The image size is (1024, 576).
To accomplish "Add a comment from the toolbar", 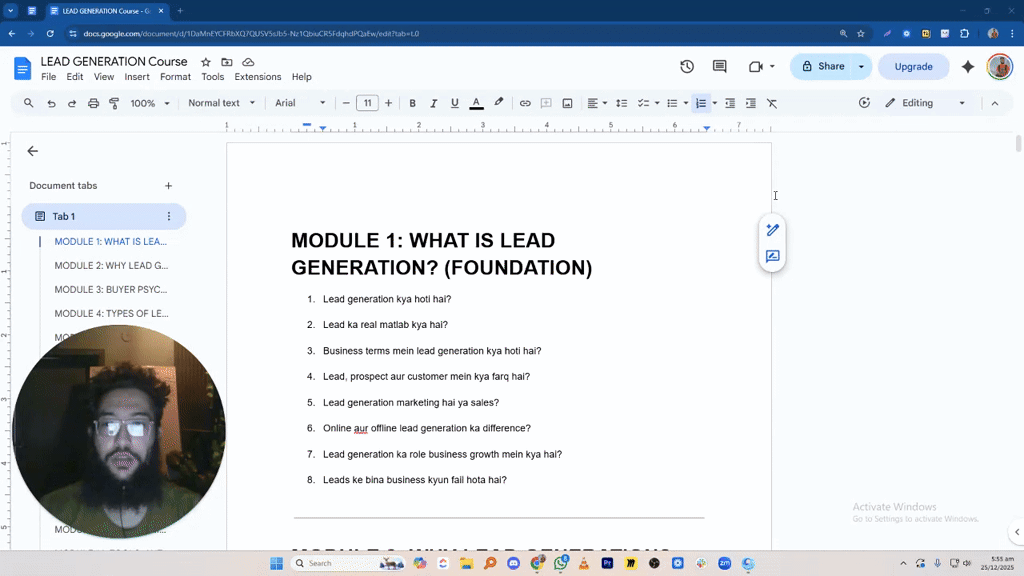I will [x=546, y=103].
